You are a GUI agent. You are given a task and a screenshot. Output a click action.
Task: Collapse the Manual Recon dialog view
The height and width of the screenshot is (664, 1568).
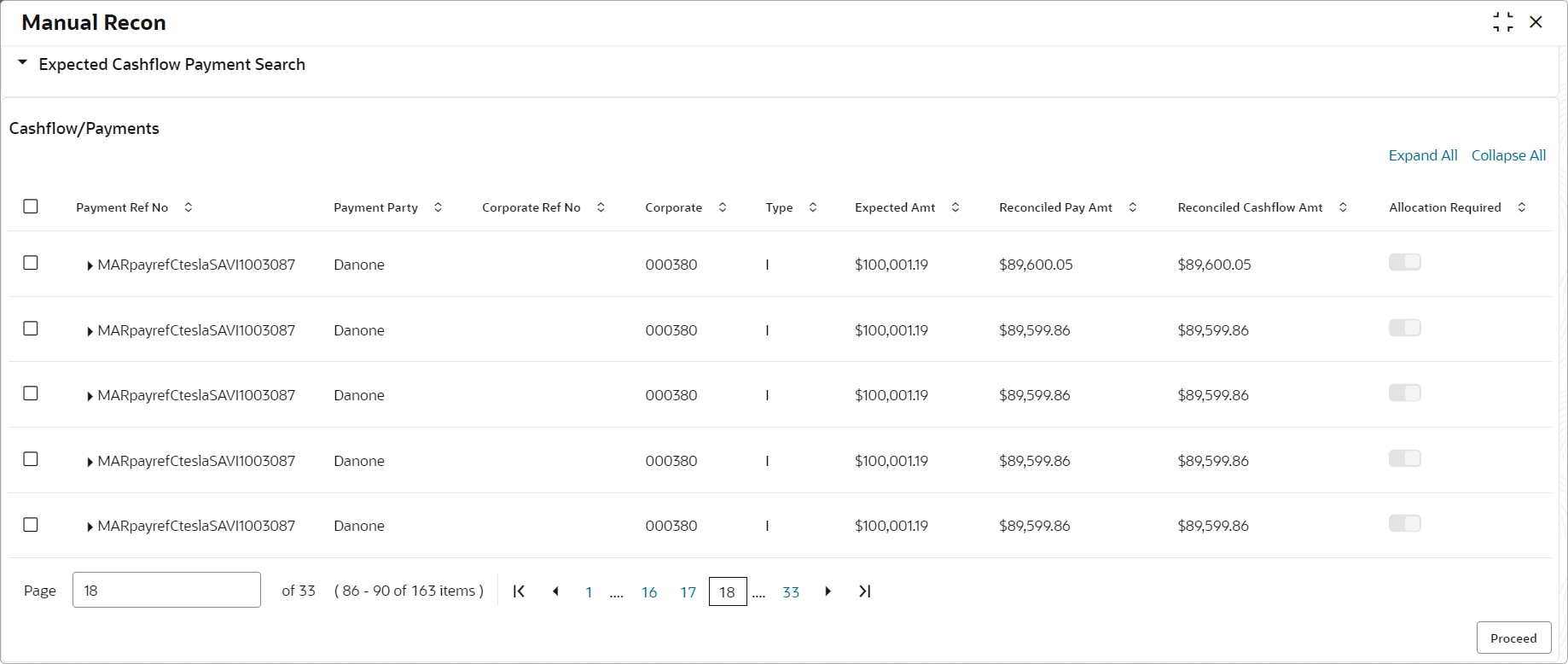(1503, 22)
